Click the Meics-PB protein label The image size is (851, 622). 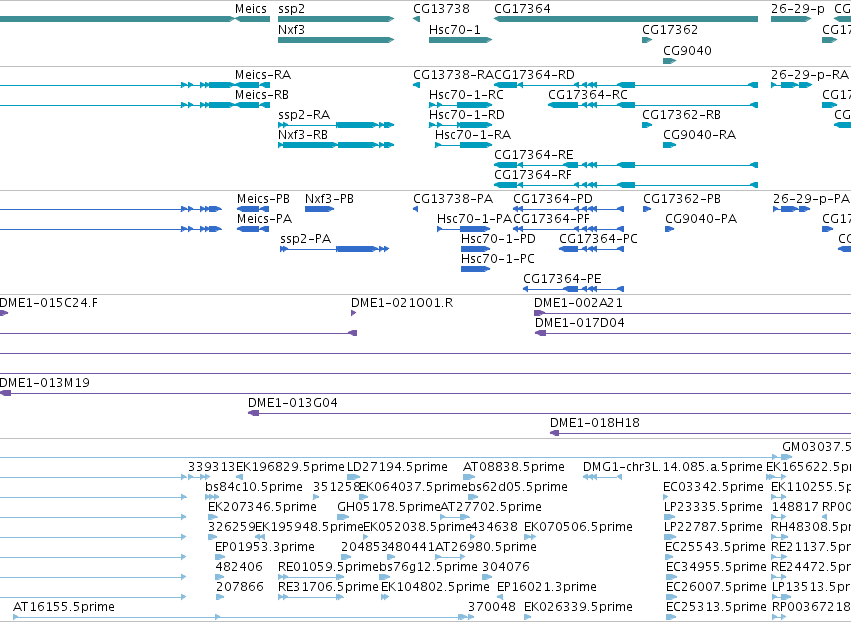pyautogui.click(x=263, y=199)
